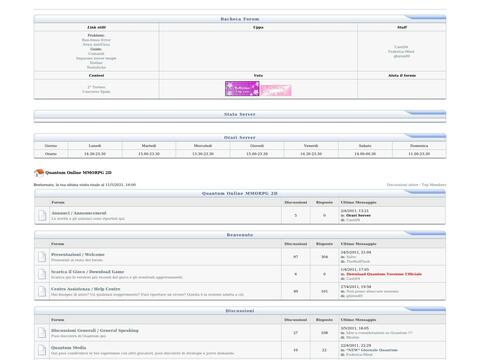Click the Martedì column in the server schedule
This screenshot has height=360, width=480.
[149, 146]
